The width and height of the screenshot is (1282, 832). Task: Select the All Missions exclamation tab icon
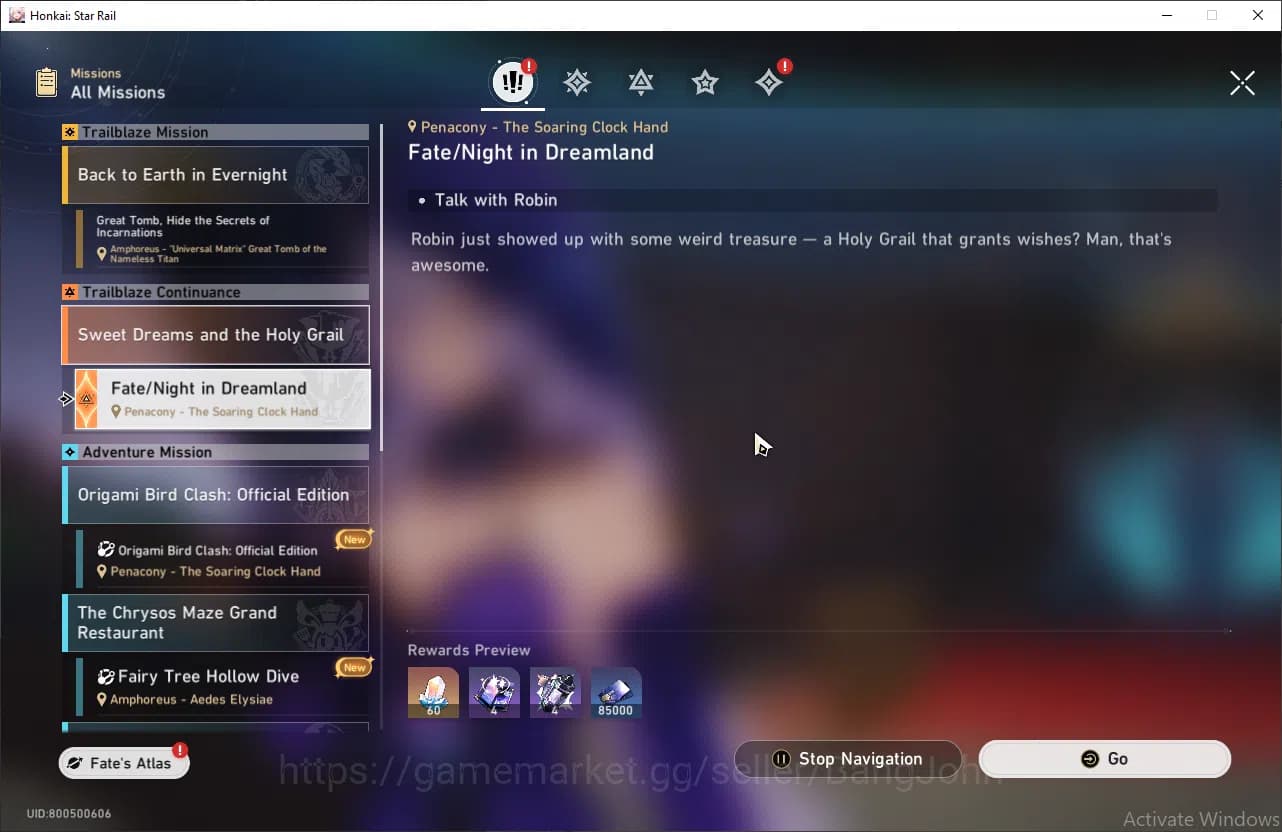click(x=512, y=83)
